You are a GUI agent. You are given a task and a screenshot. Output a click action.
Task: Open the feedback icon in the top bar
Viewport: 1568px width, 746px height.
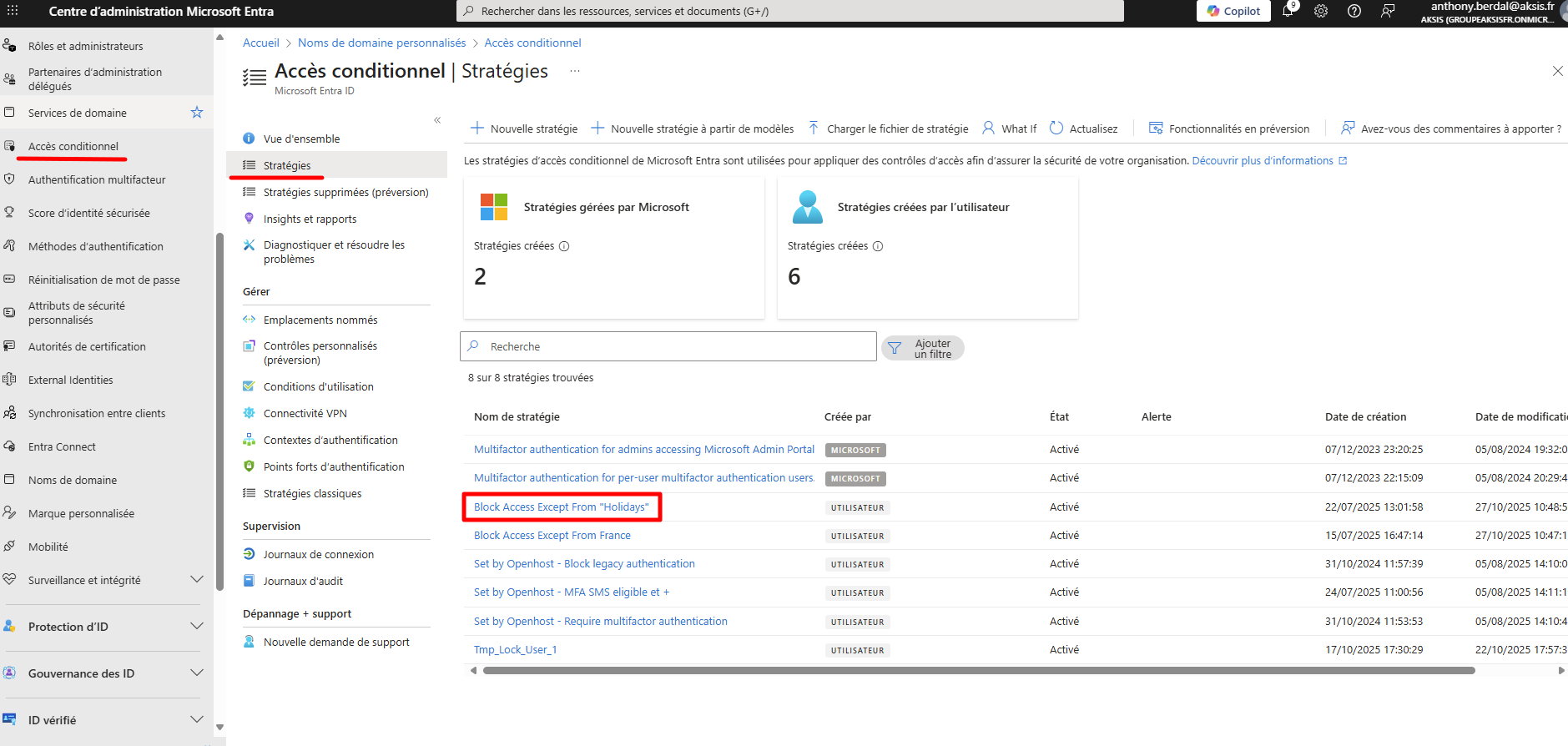[x=1388, y=11]
